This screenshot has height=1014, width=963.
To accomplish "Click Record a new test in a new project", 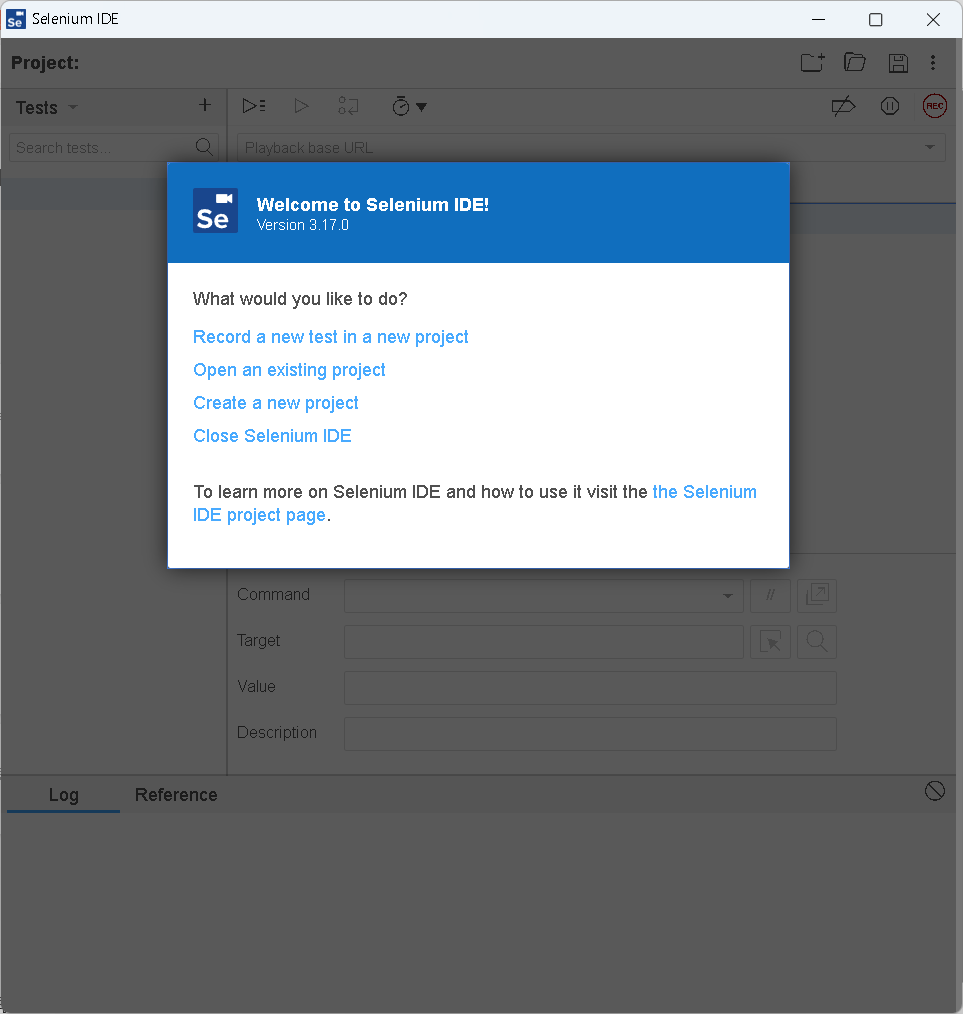I will [330, 337].
